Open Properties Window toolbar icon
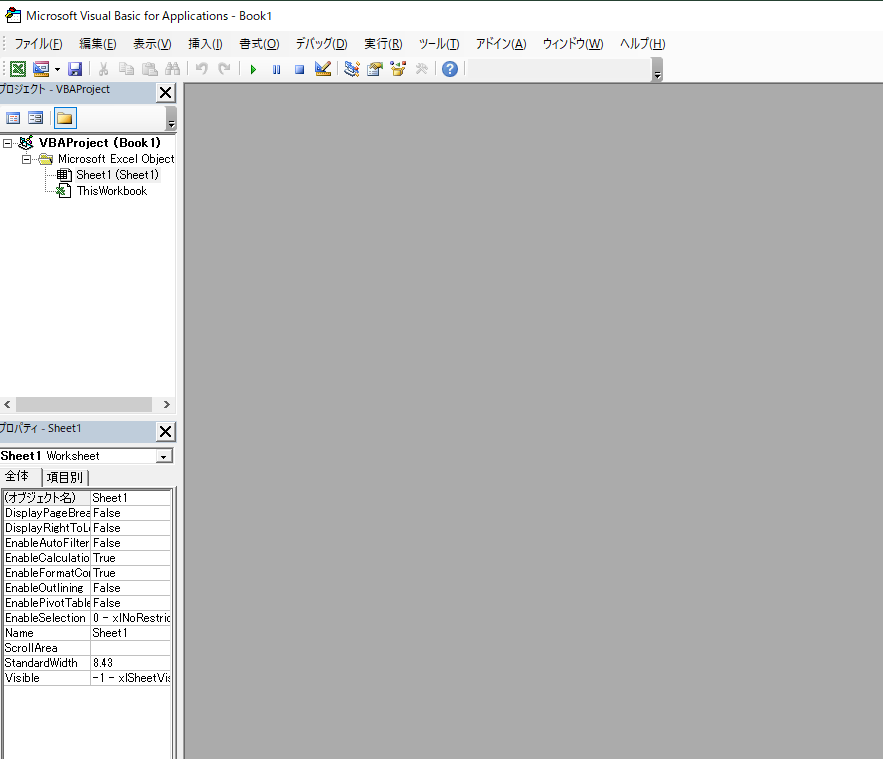 point(375,69)
